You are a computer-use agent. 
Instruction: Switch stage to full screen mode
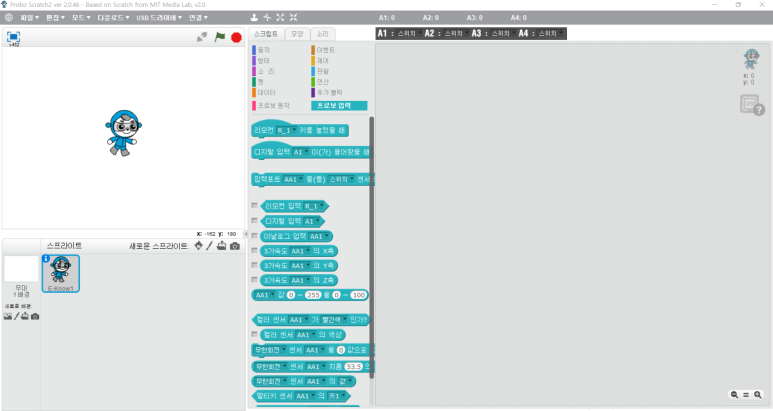point(13,37)
